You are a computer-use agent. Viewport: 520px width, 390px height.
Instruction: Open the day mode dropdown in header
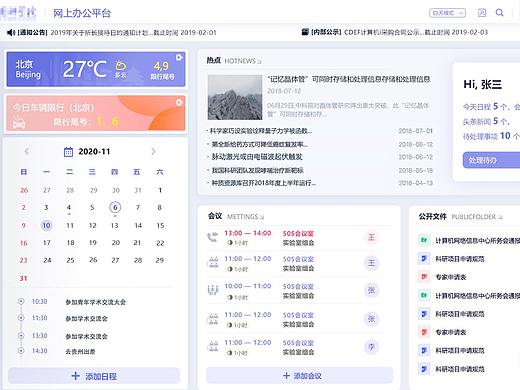(x=447, y=13)
